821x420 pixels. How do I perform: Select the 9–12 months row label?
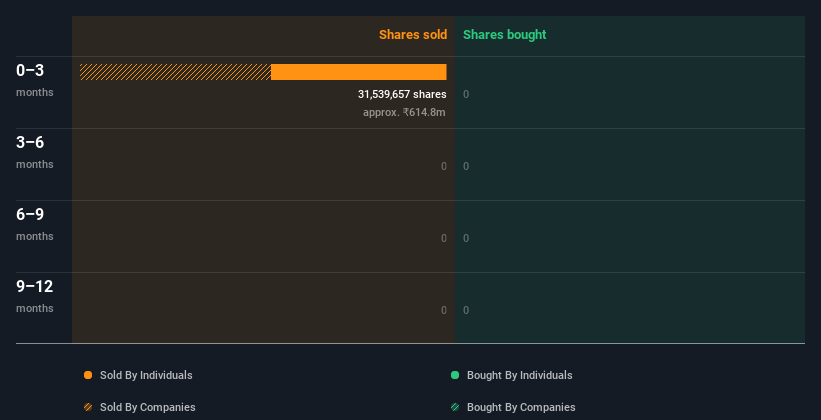tap(35, 295)
